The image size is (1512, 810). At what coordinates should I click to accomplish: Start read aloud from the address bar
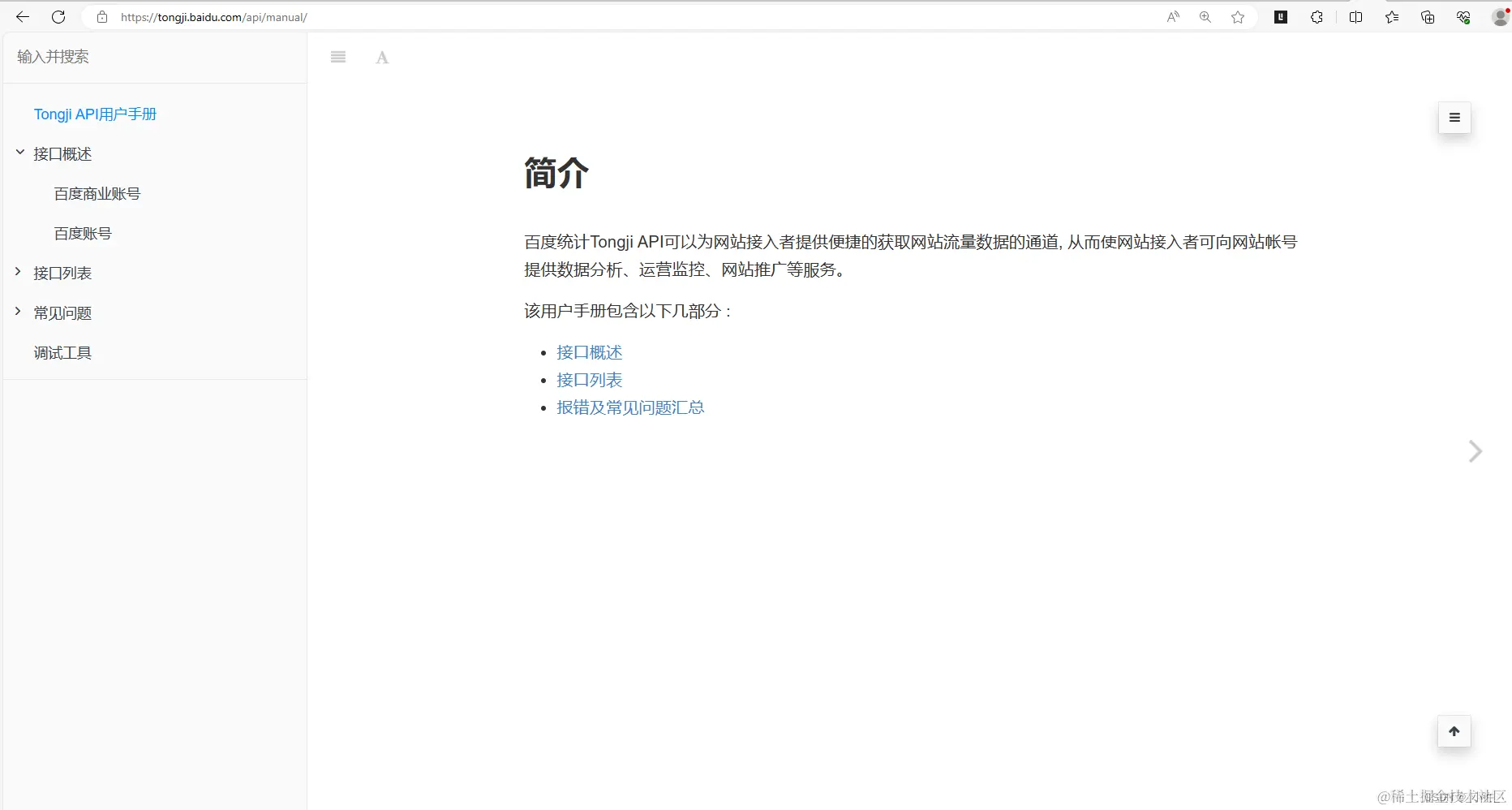click(1174, 16)
